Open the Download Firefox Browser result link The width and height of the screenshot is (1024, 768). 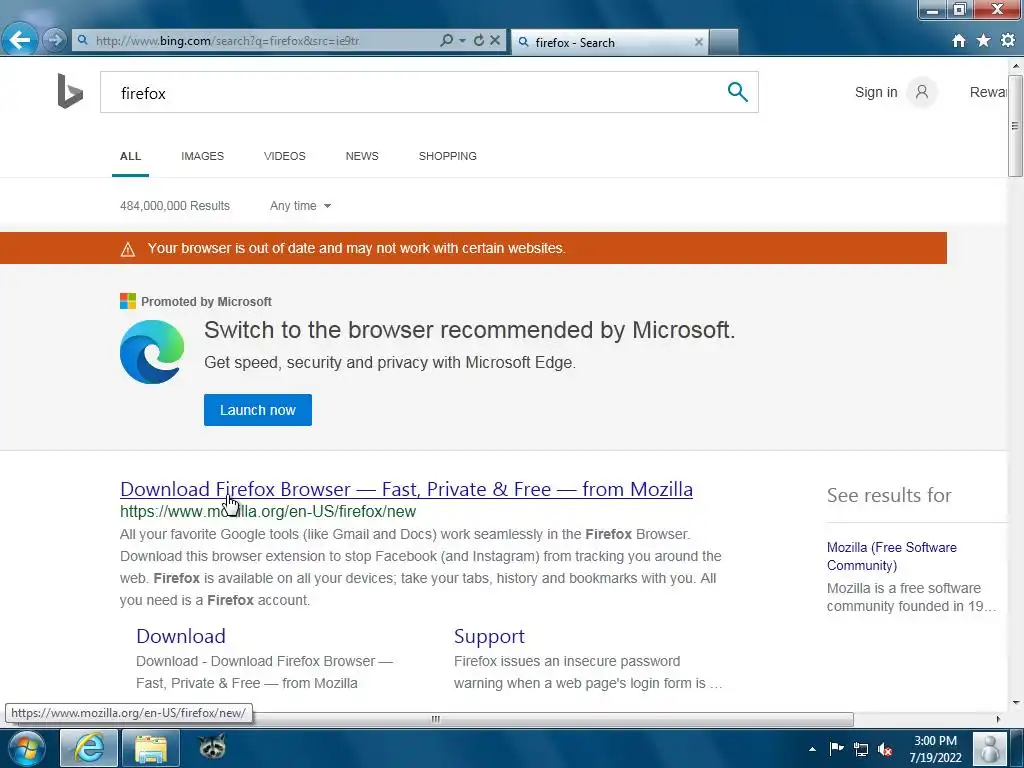click(x=406, y=489)
